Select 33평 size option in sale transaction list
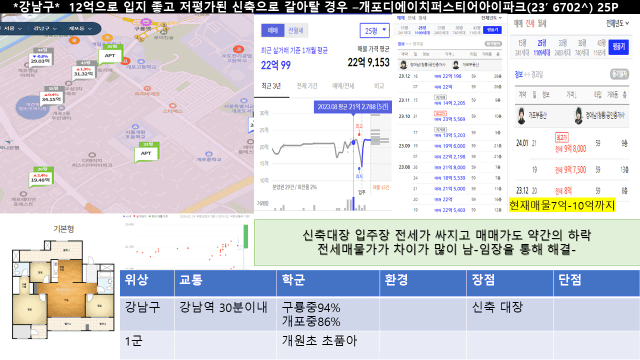 click(x=441, y=30)
